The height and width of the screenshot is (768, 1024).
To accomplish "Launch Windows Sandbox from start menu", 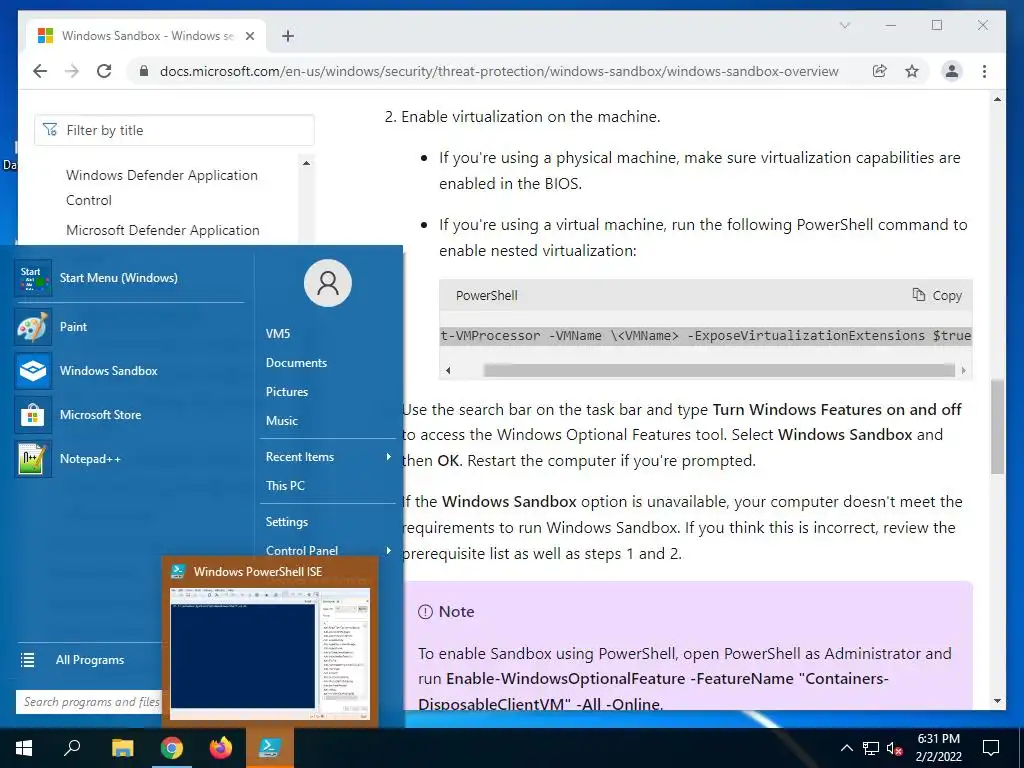I will pos(129,371).
